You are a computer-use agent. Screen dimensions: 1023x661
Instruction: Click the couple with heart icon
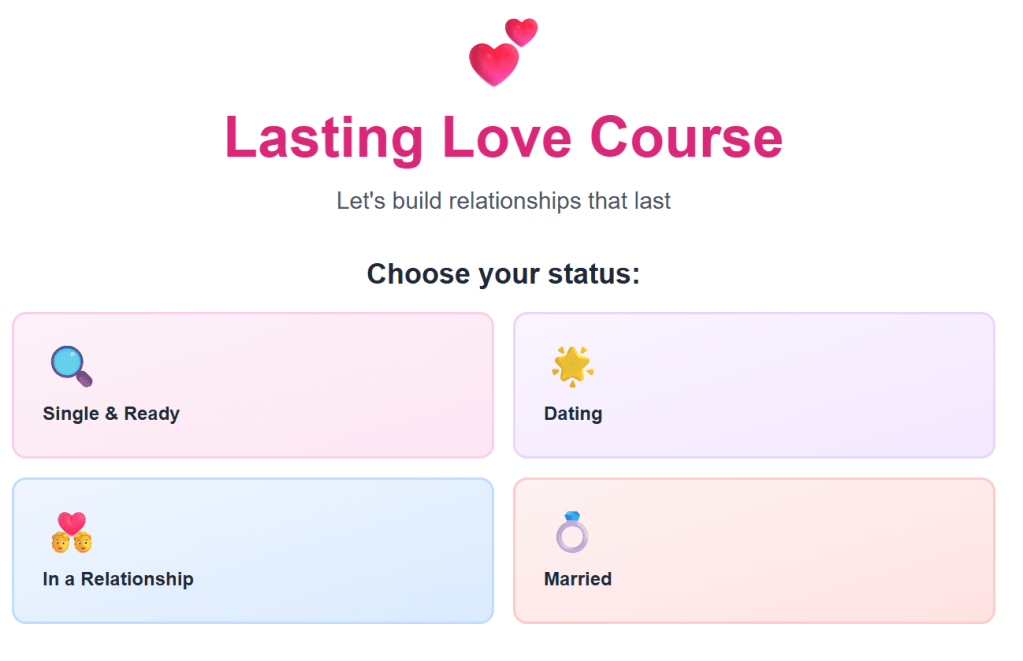[x=71, y=532]
